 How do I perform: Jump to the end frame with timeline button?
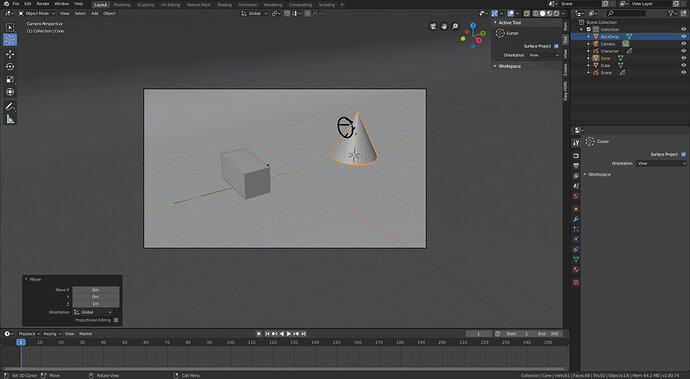(x=304, y=334)
